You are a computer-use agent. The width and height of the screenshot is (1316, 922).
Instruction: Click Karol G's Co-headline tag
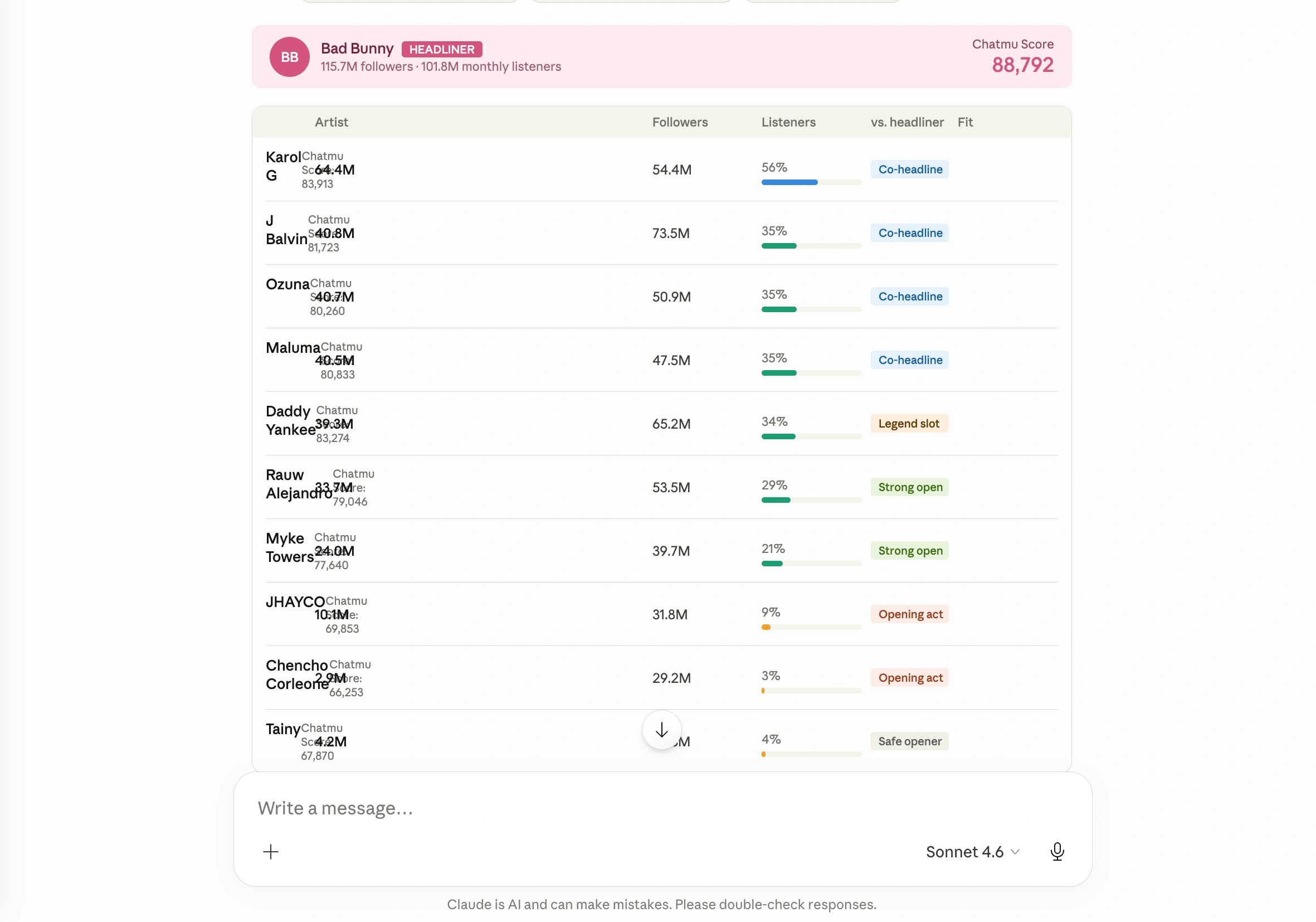pos(910,169)
